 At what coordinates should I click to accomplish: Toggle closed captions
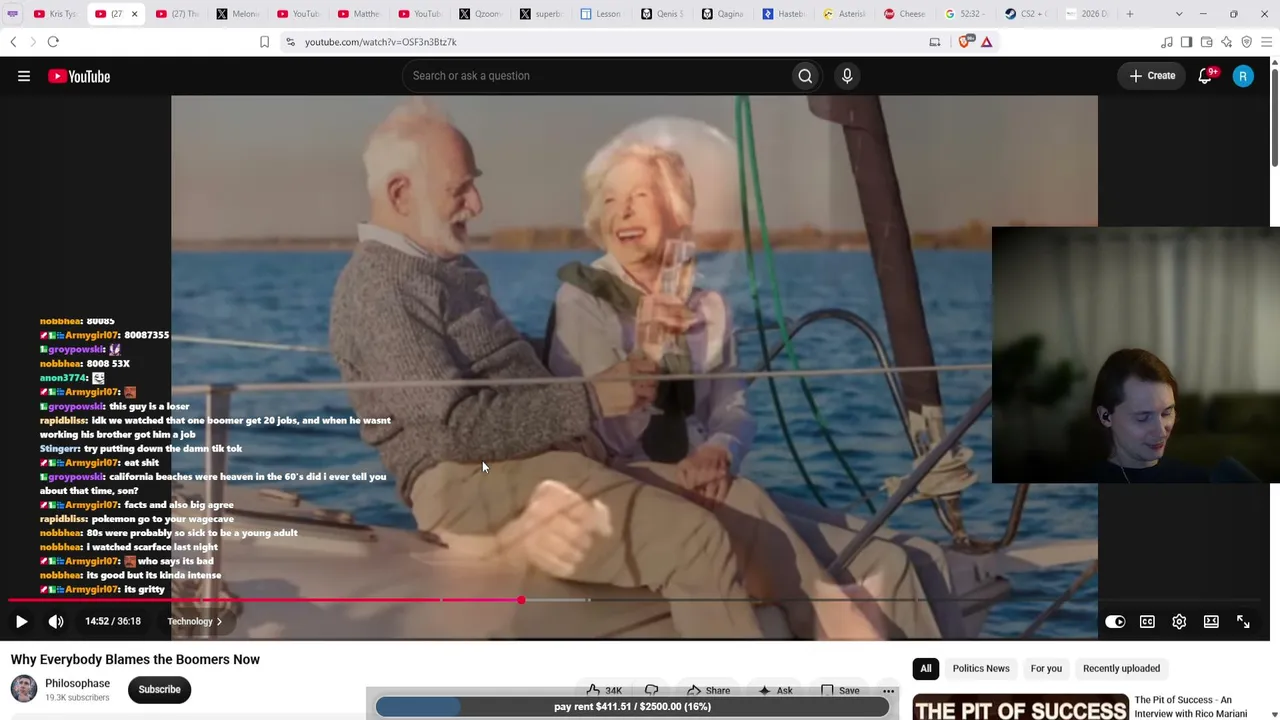pyautogui.click(x=1147, y=622)
